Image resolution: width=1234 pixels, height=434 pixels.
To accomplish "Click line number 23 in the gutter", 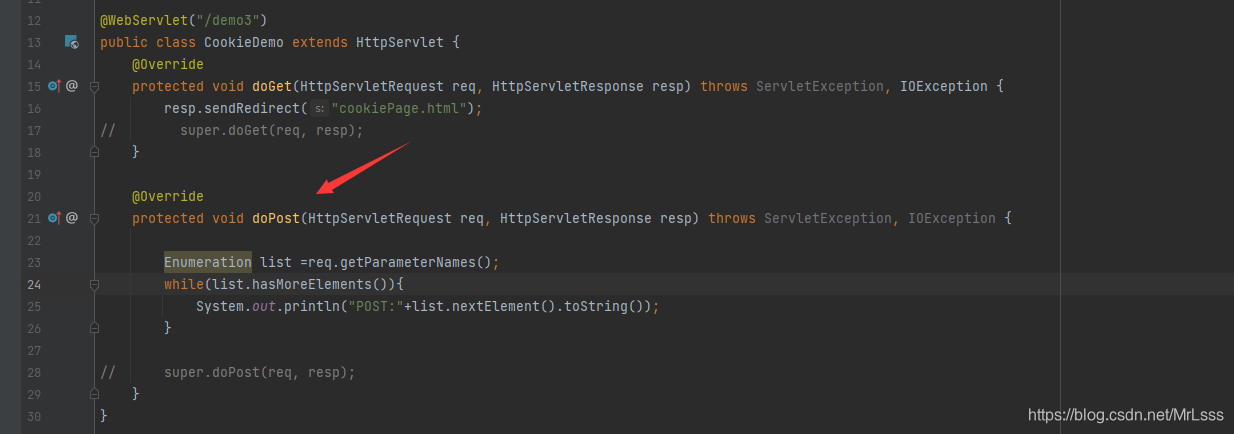I will coord(35,262).
